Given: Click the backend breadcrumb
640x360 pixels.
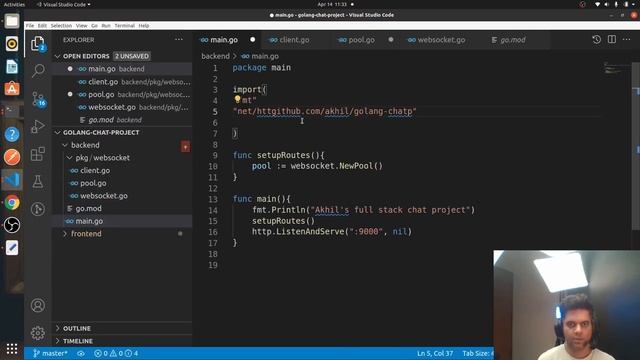Looking at the screenshot, I should click(x=215, y=56).
